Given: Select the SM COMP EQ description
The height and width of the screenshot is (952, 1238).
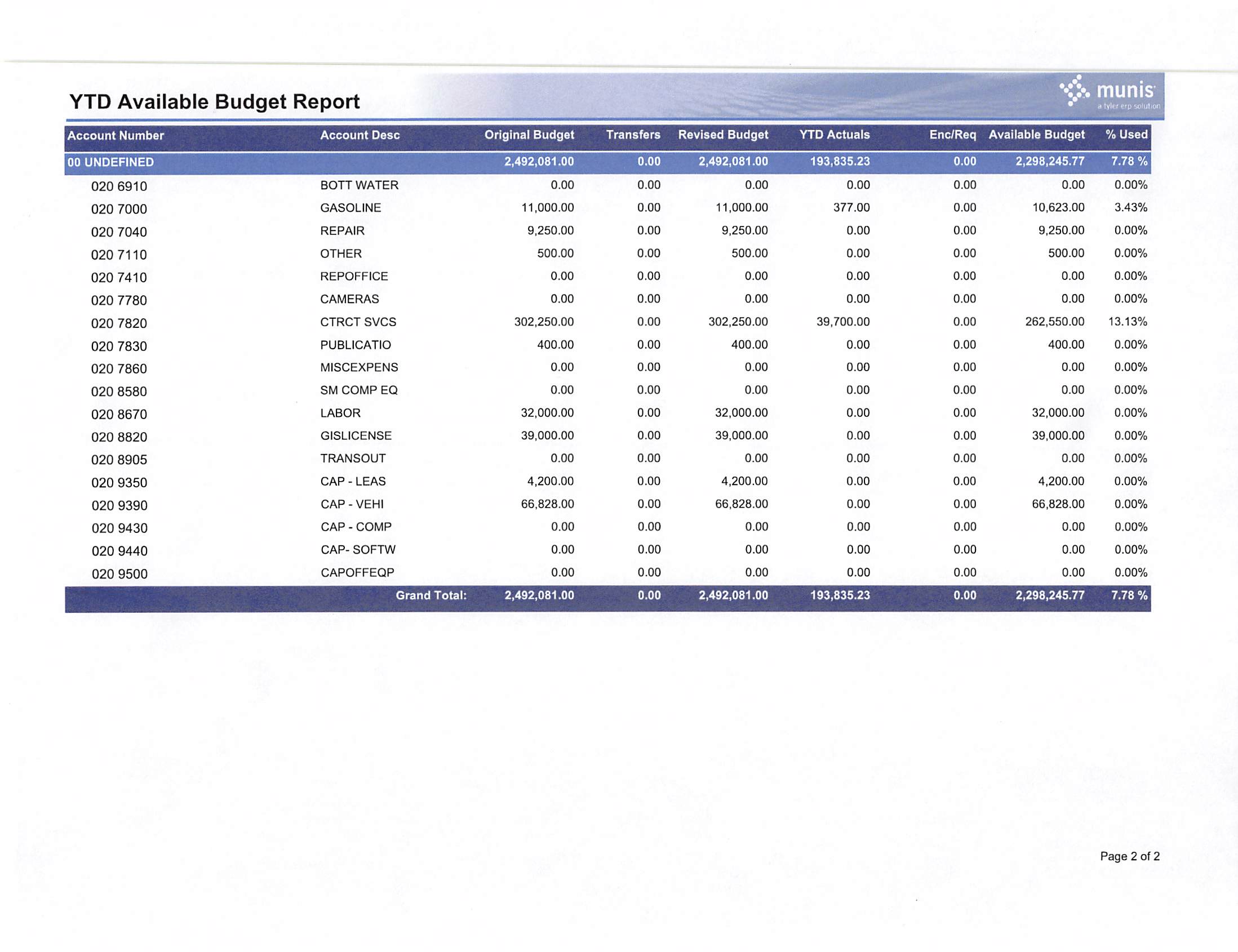Looking at the screenshot, I should pos(359,390).
